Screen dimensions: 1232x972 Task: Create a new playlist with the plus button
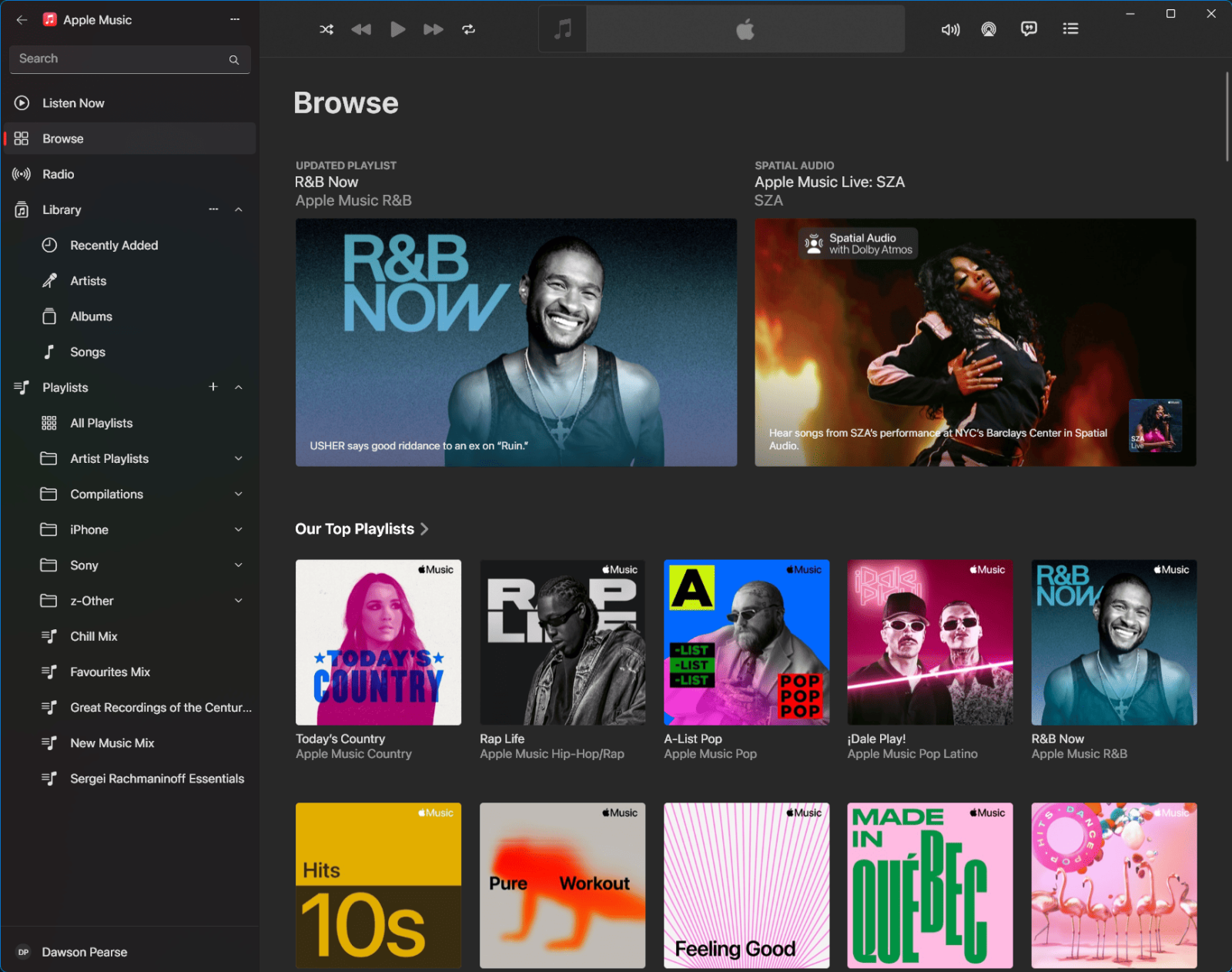pyautogui.click(x=213, y=387)
